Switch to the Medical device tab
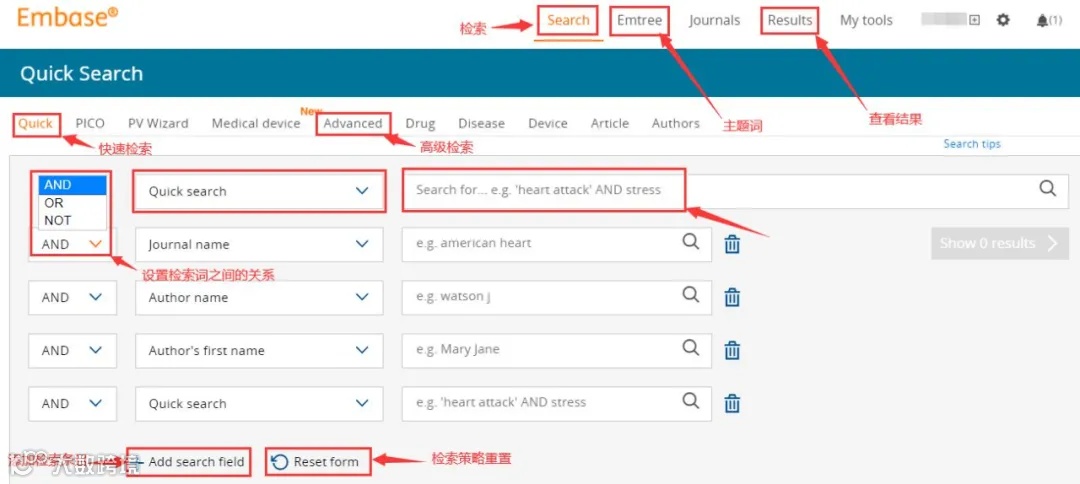 pos(256,123)
